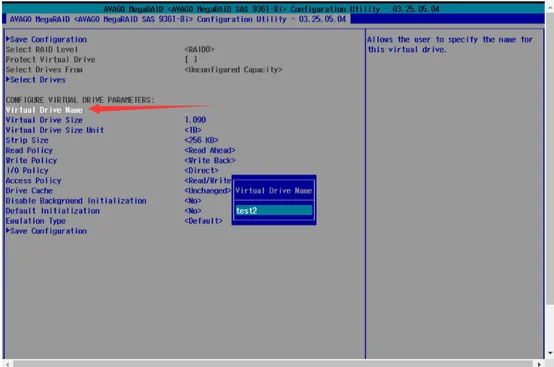Change the Strip Size 256 KB value
Image resolution: width=554 pixels, height=367 pixels.
tap(201, 140)
